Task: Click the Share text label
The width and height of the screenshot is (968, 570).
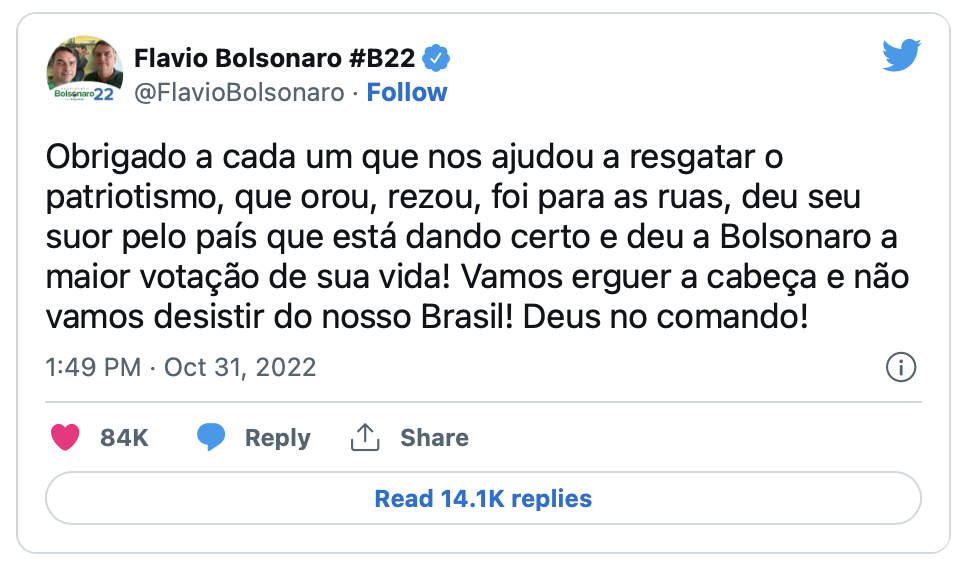Action: click(x=434, y=438)
